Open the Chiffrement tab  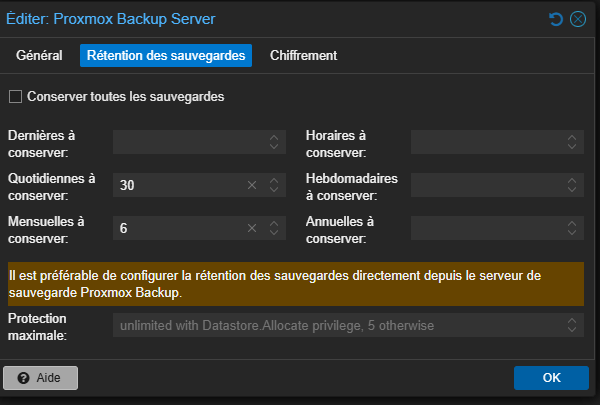pos(303,56)
